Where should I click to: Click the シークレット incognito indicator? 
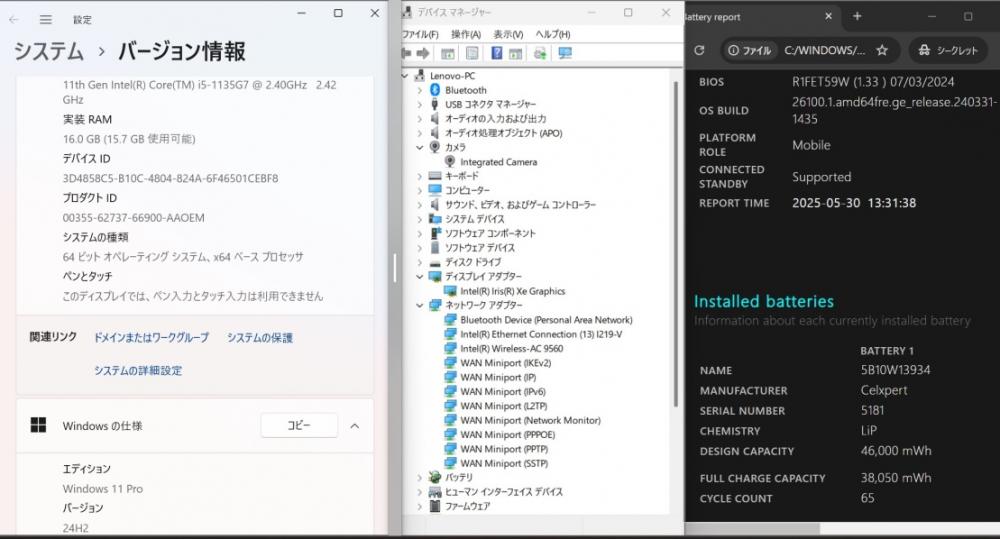coord(948,50)
